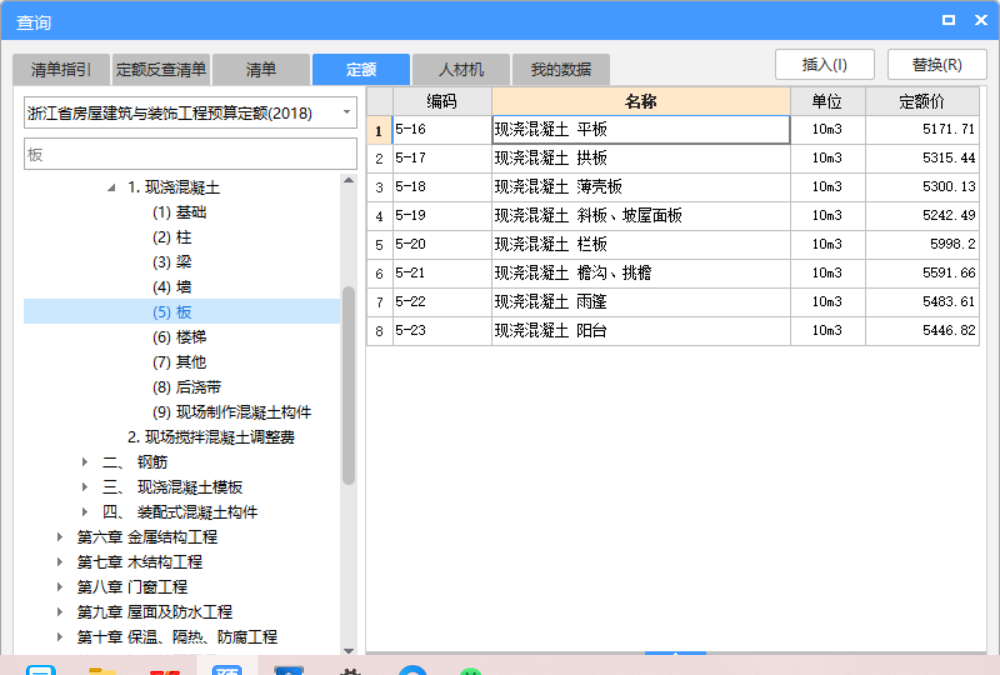Select the 三、现浇混凝土模板 tree label
The width and height of the screenshot is (1000, 675).
172,487
